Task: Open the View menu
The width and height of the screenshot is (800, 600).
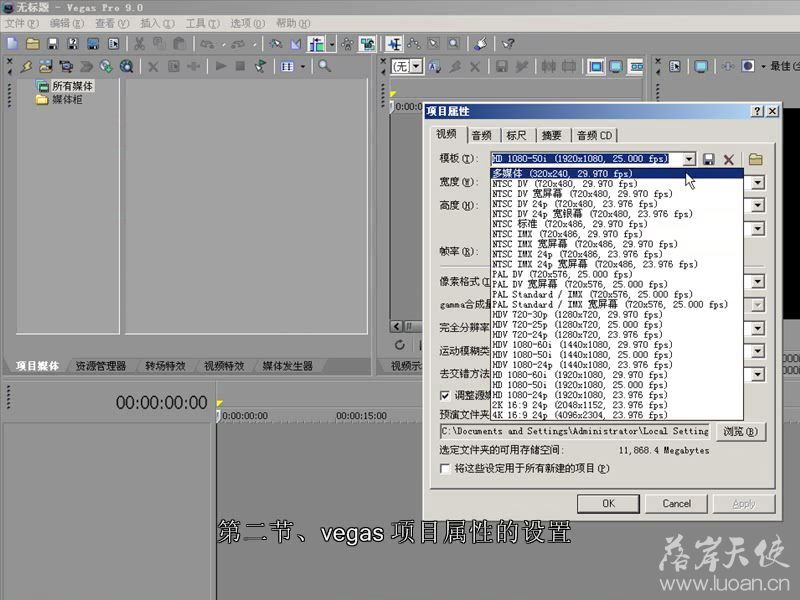Action: click(112, 23)
